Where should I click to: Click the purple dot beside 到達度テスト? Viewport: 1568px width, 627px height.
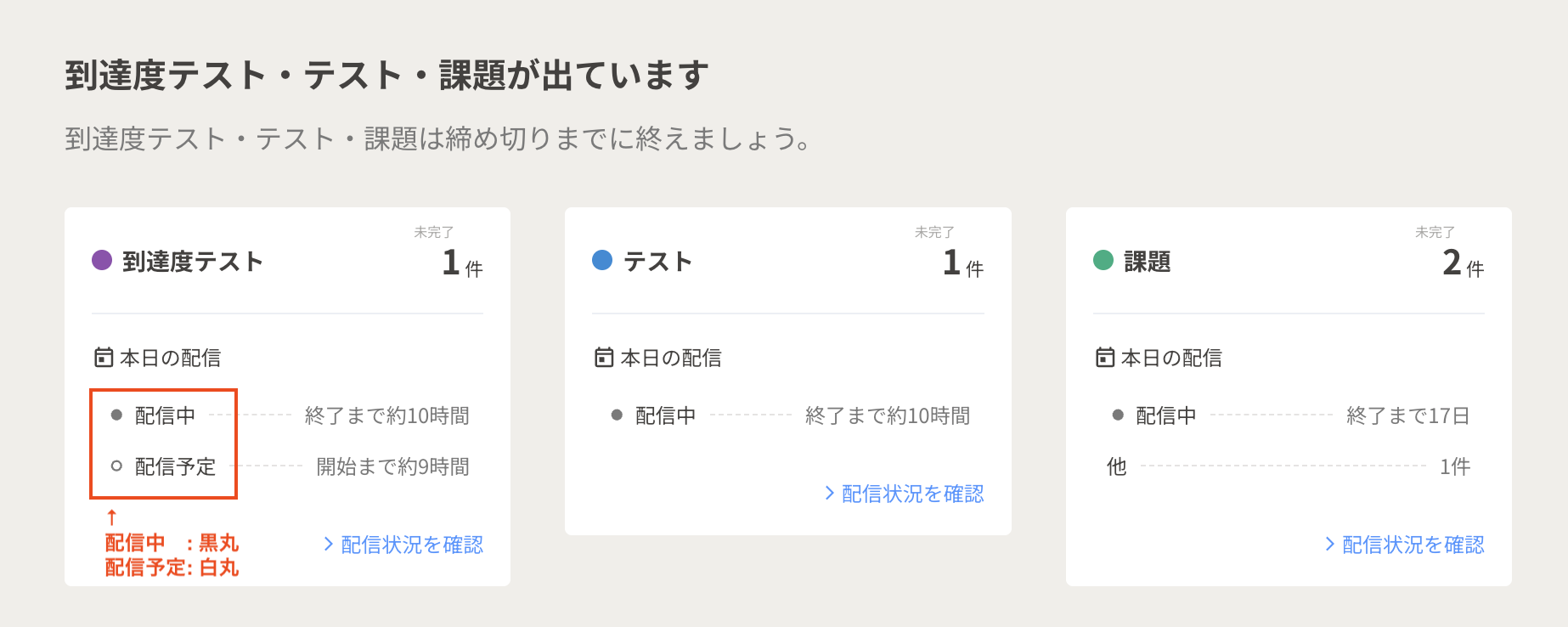point(102,260)
